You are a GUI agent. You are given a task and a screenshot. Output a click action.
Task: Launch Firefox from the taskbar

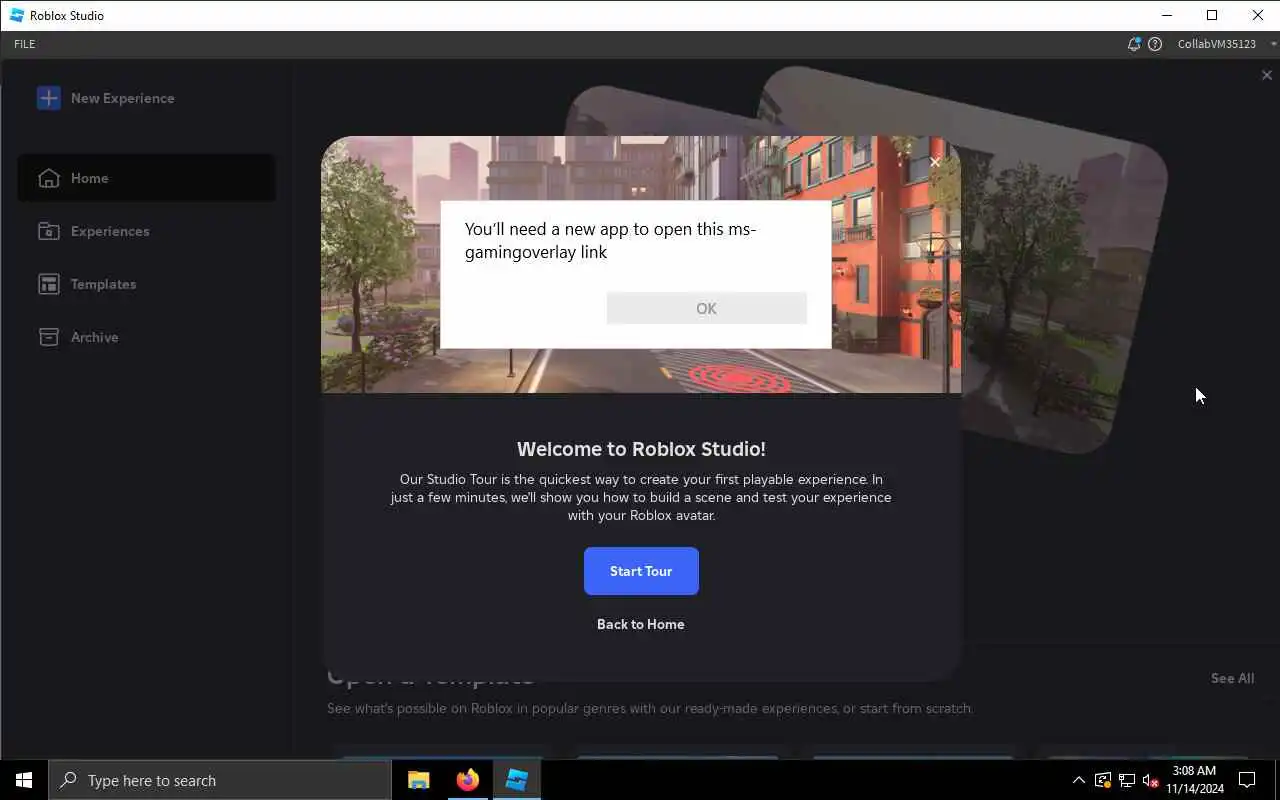467,780
